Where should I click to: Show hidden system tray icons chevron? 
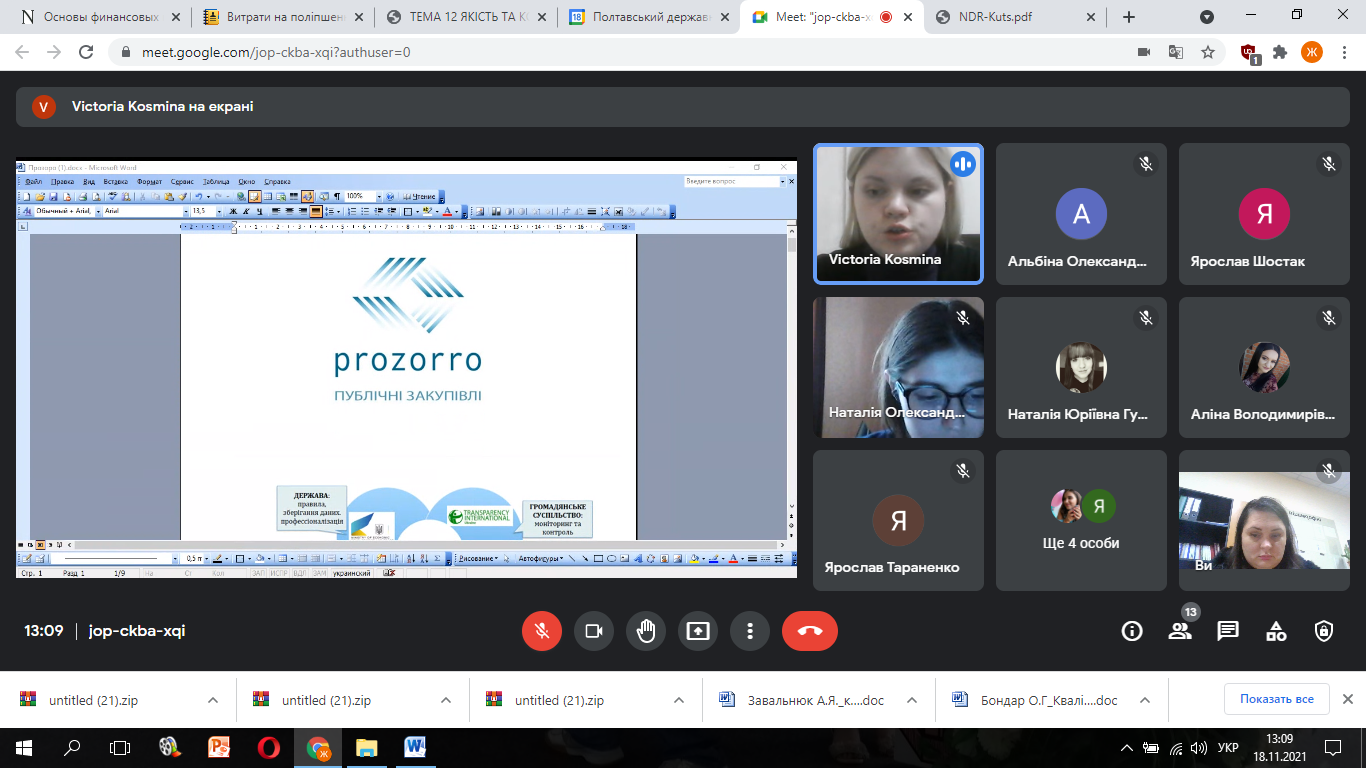[x=1127, y=747]
